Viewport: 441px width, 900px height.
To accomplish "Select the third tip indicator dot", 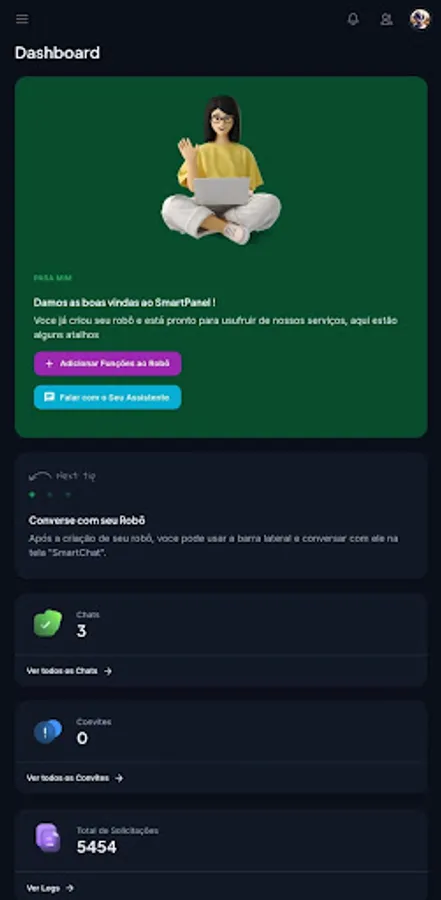I will (x=68, y=494).
